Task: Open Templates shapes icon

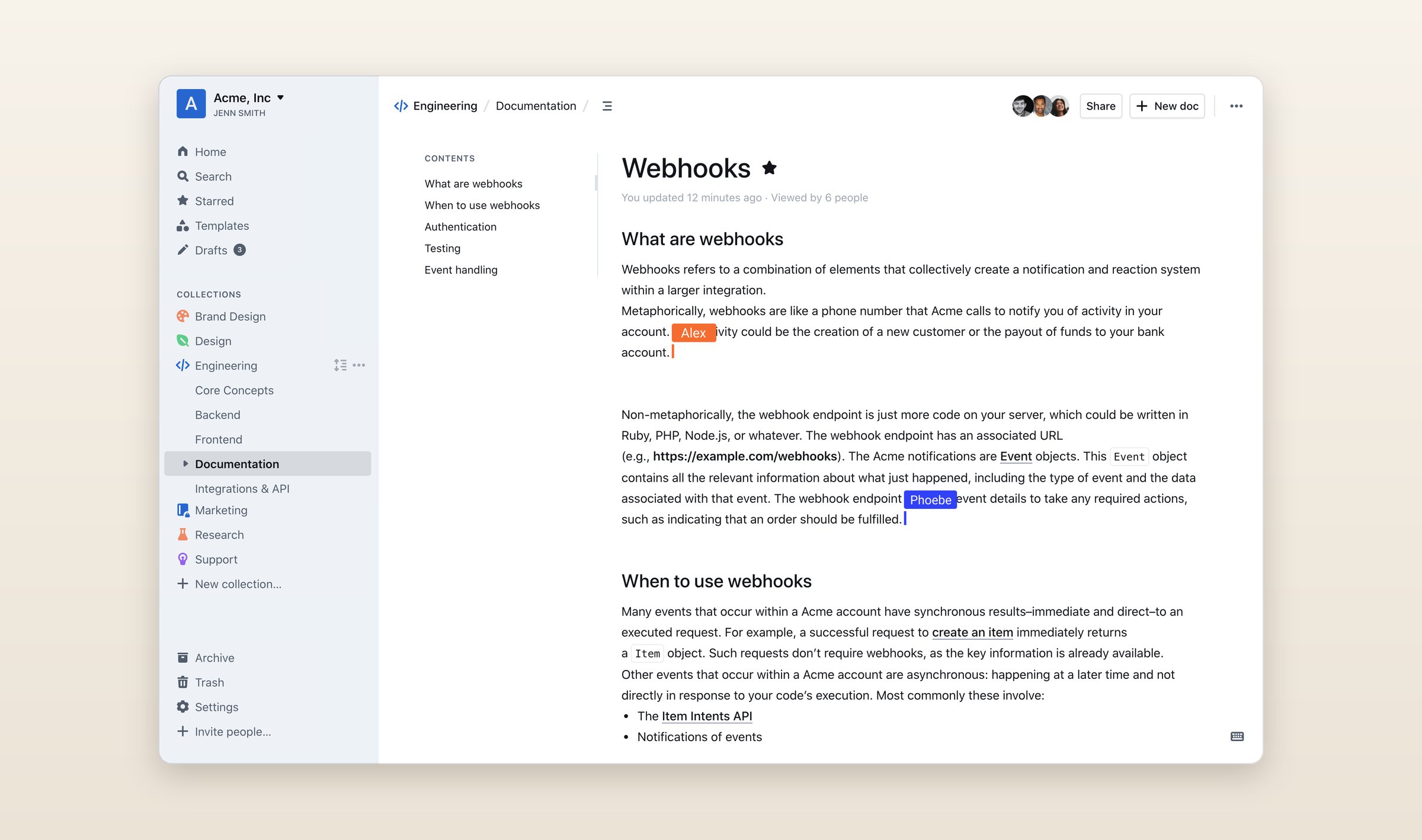Action: (182, 226)
